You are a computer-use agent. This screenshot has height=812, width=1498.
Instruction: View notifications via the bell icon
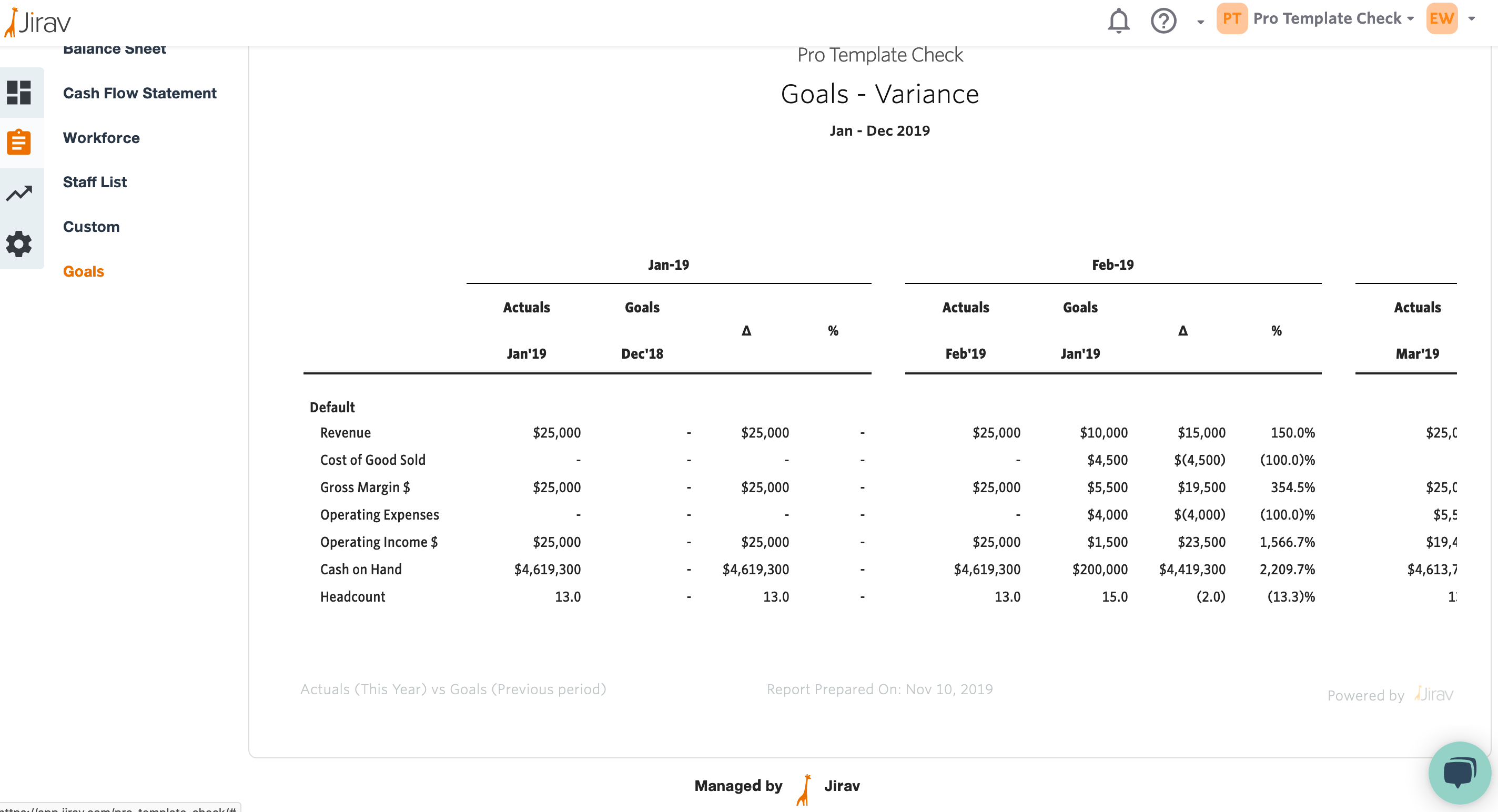1118,21
